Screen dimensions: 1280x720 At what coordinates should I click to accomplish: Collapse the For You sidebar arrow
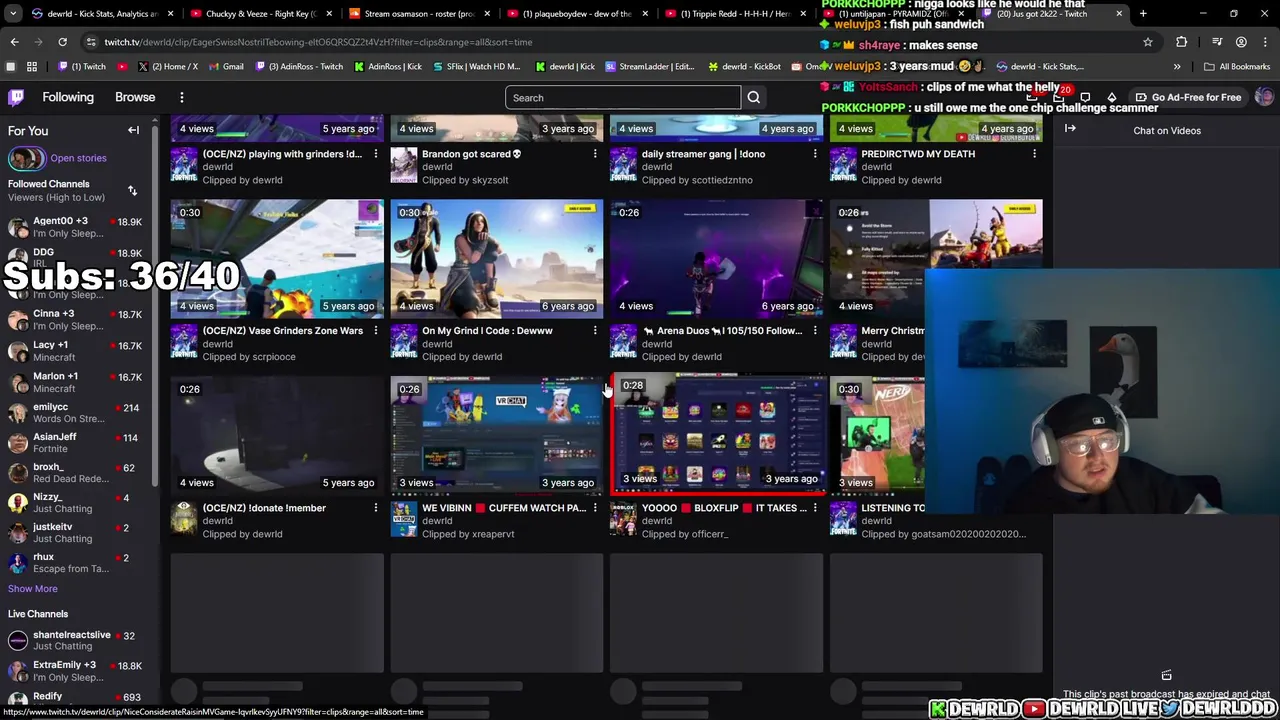pos(133,130)
